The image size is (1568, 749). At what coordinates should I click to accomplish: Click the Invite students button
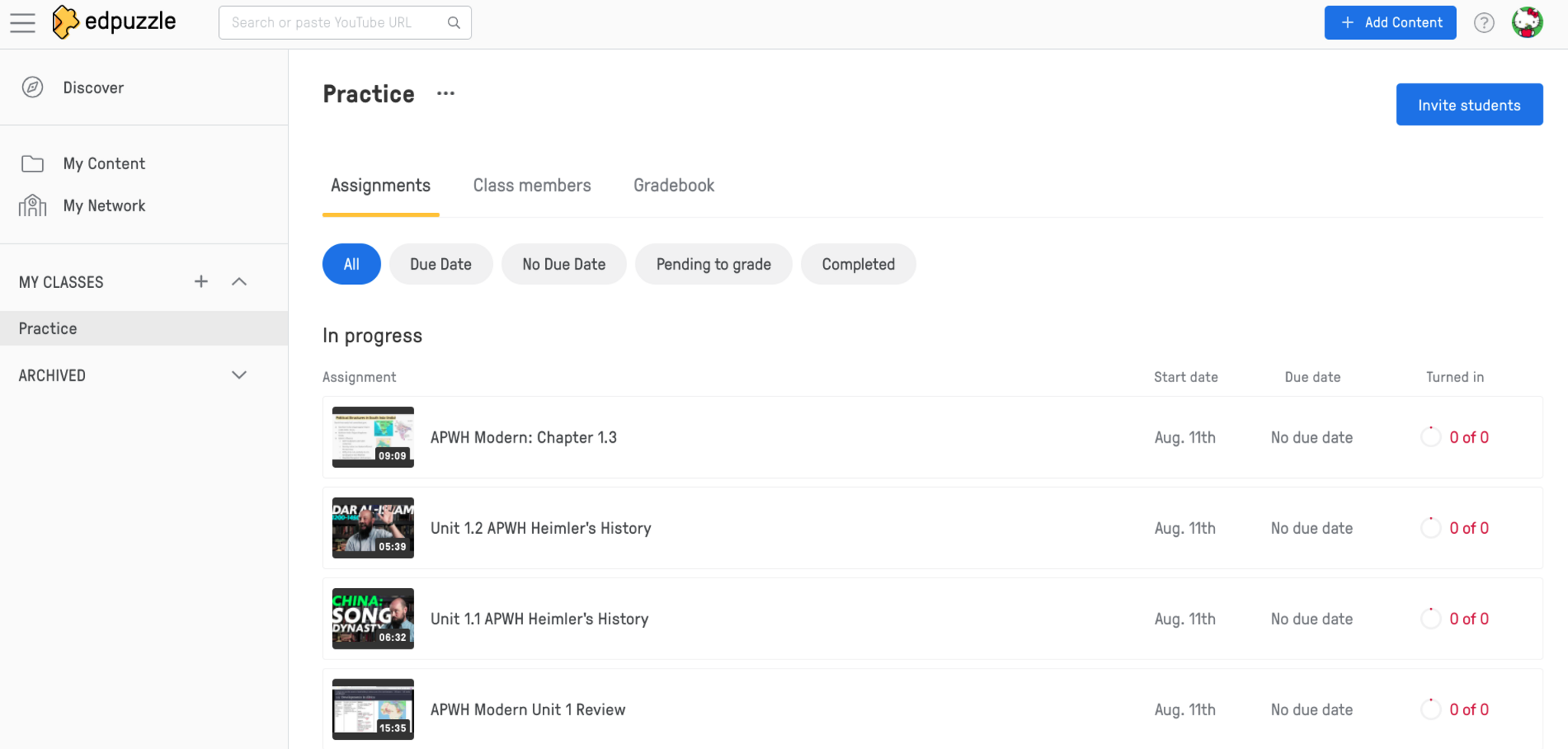coord(1468,105)
